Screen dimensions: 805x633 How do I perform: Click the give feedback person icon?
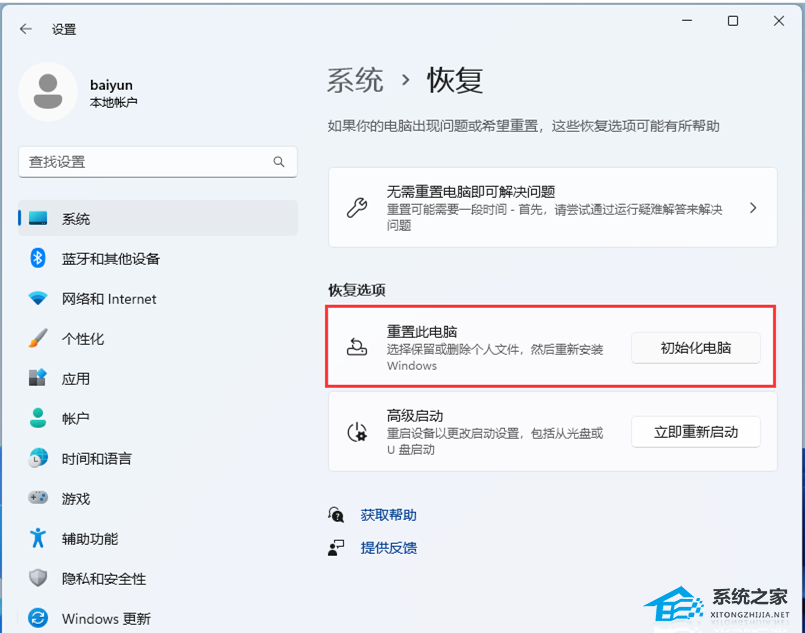pos(336,547)
